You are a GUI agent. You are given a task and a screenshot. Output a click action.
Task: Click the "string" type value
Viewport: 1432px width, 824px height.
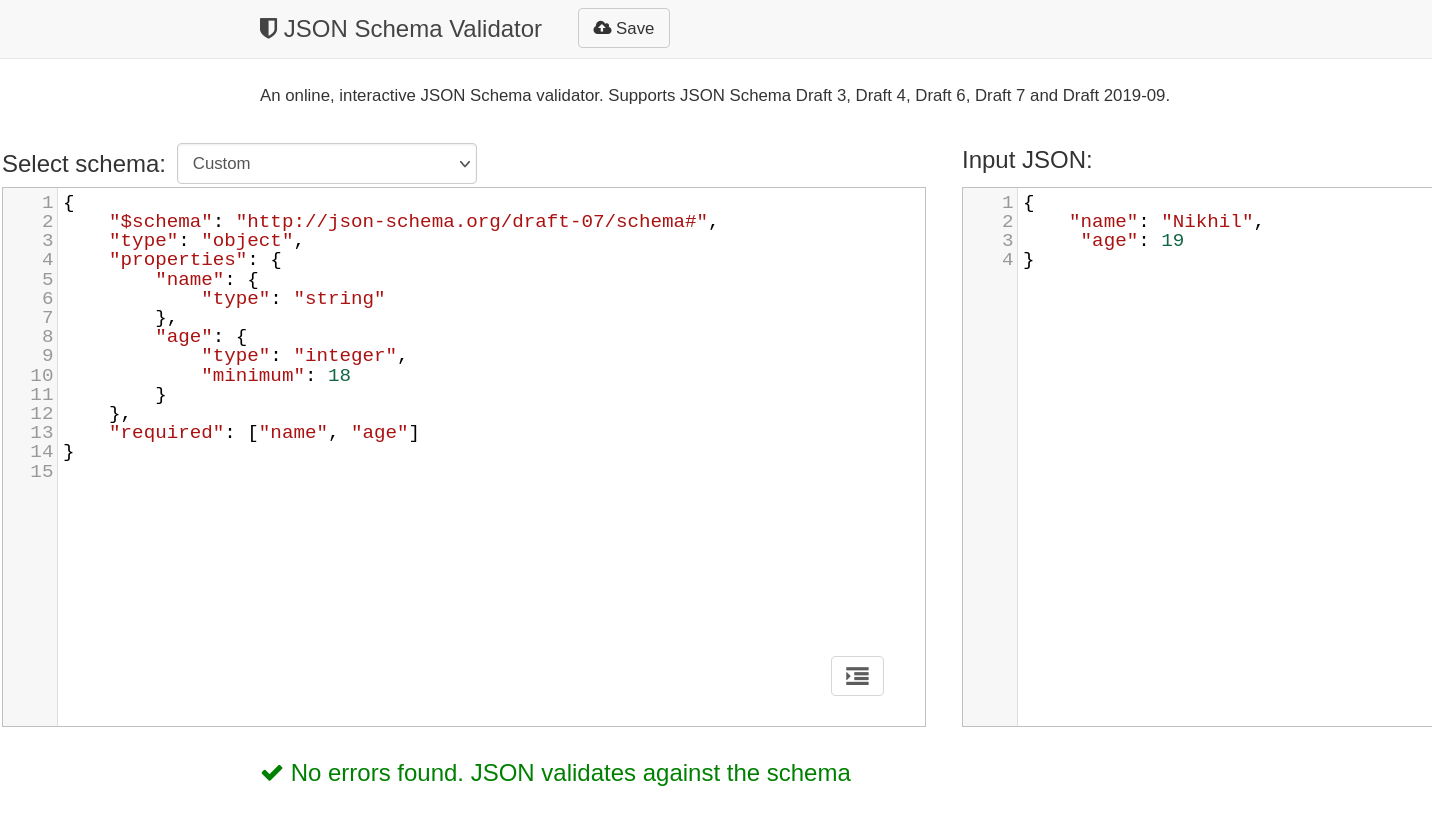339,299
